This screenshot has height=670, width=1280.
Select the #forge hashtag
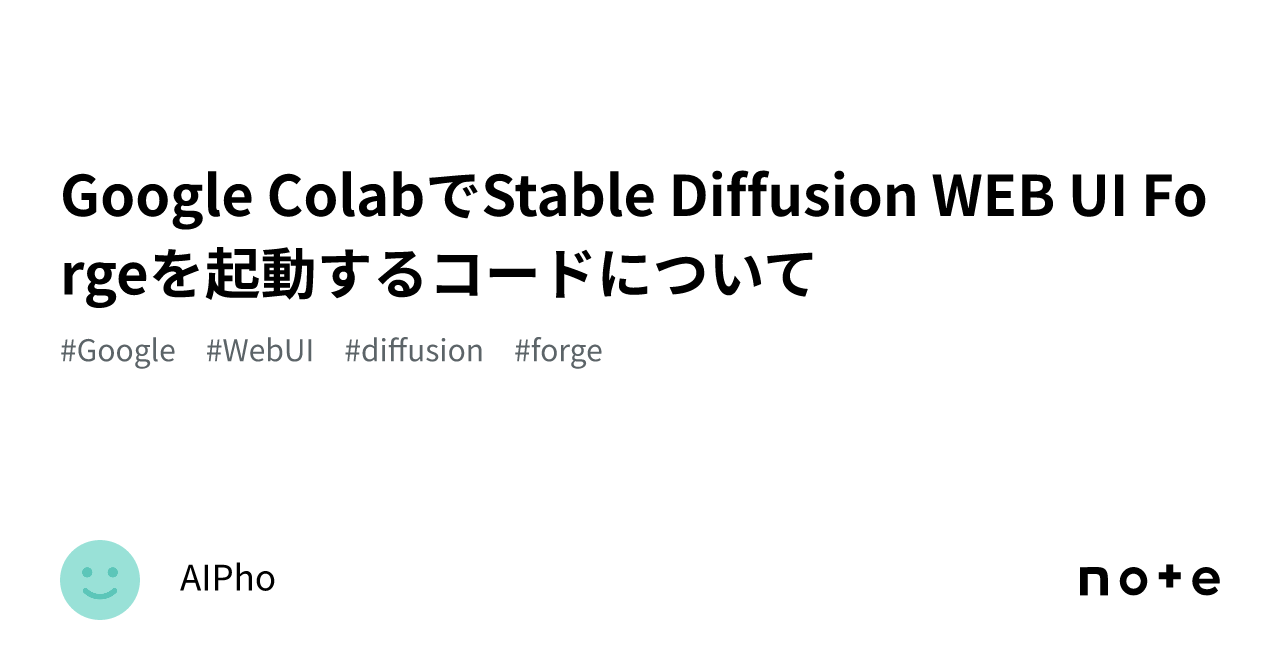[558, 351]
